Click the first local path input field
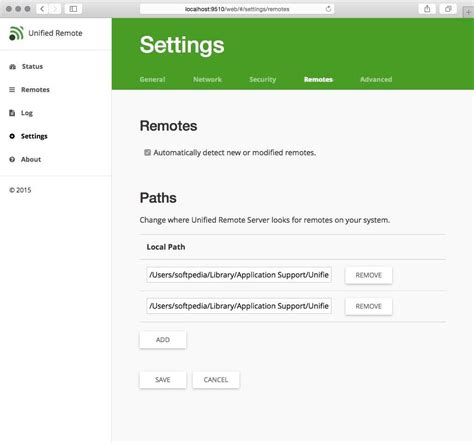This screenshot has height=443, width=474. pyautogui.click(x=239, y=275)
